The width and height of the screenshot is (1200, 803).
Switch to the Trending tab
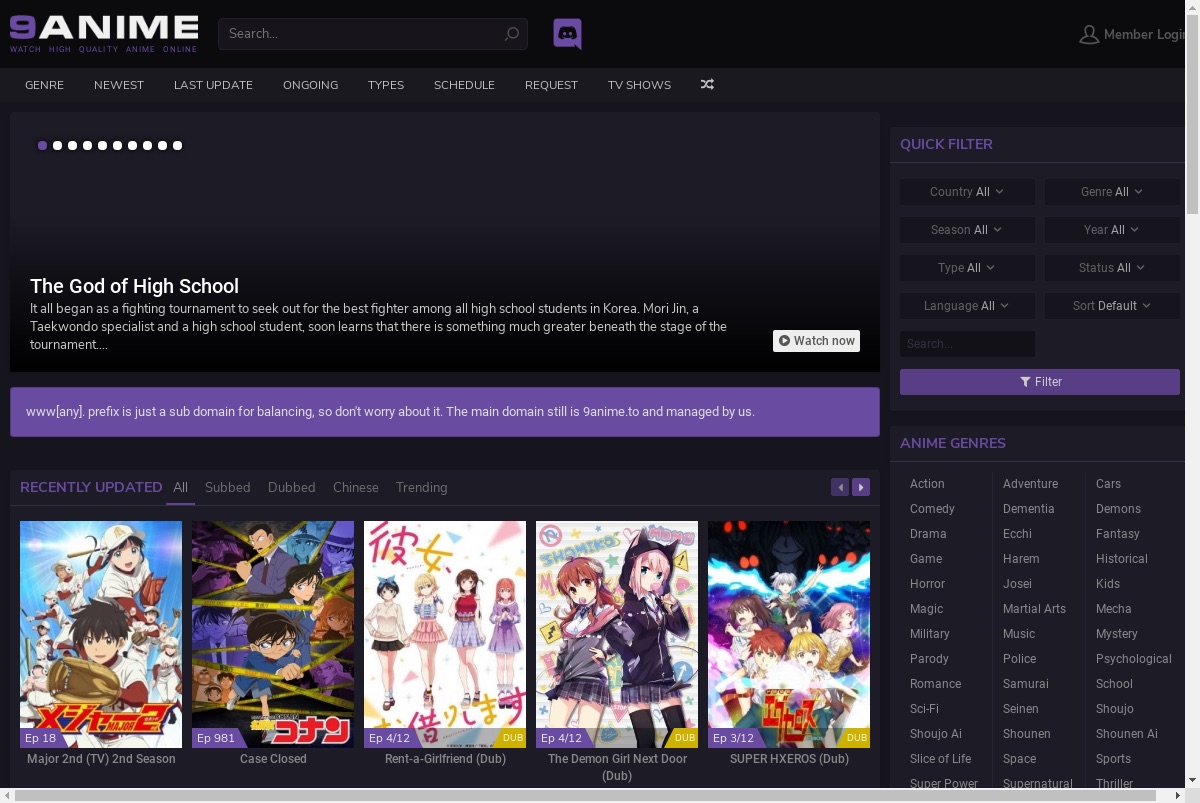421,487
